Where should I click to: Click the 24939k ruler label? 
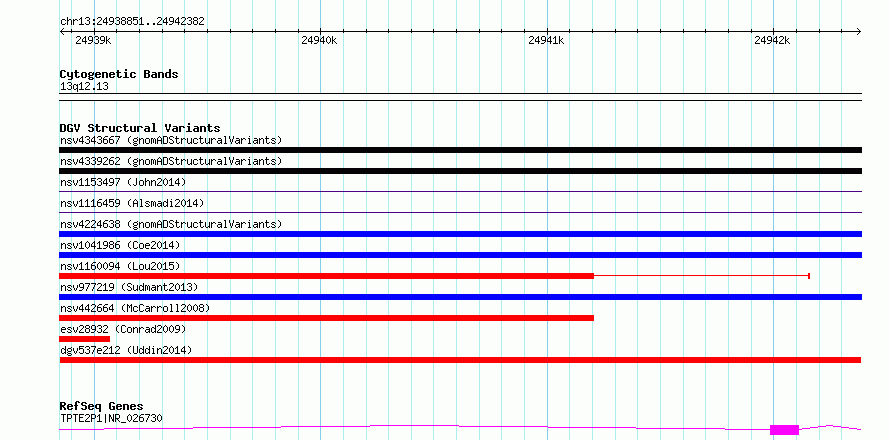pos(93,40)
